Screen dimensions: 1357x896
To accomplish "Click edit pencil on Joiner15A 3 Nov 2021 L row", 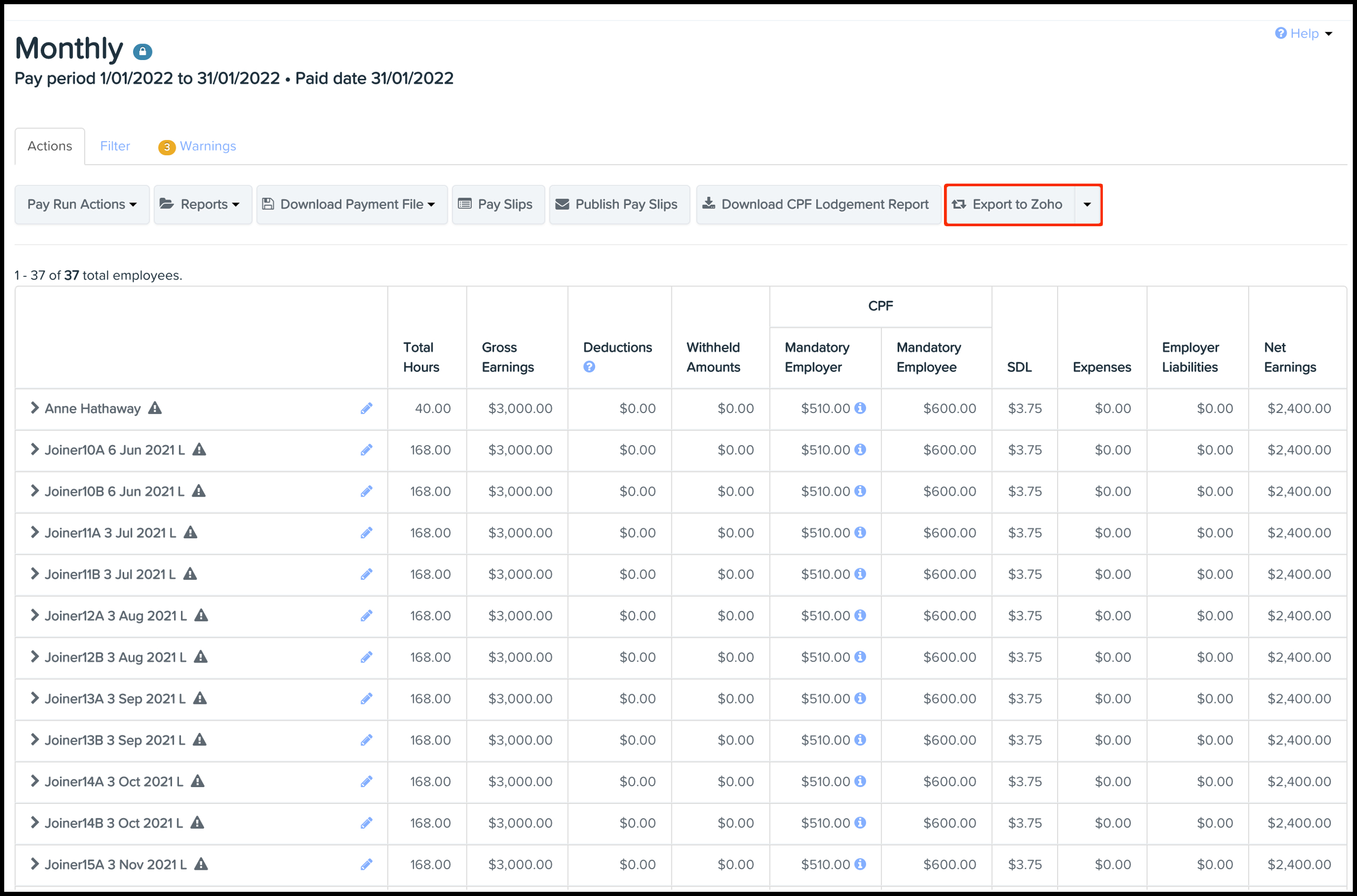I will pyautogui.click(x=366, y=864).
